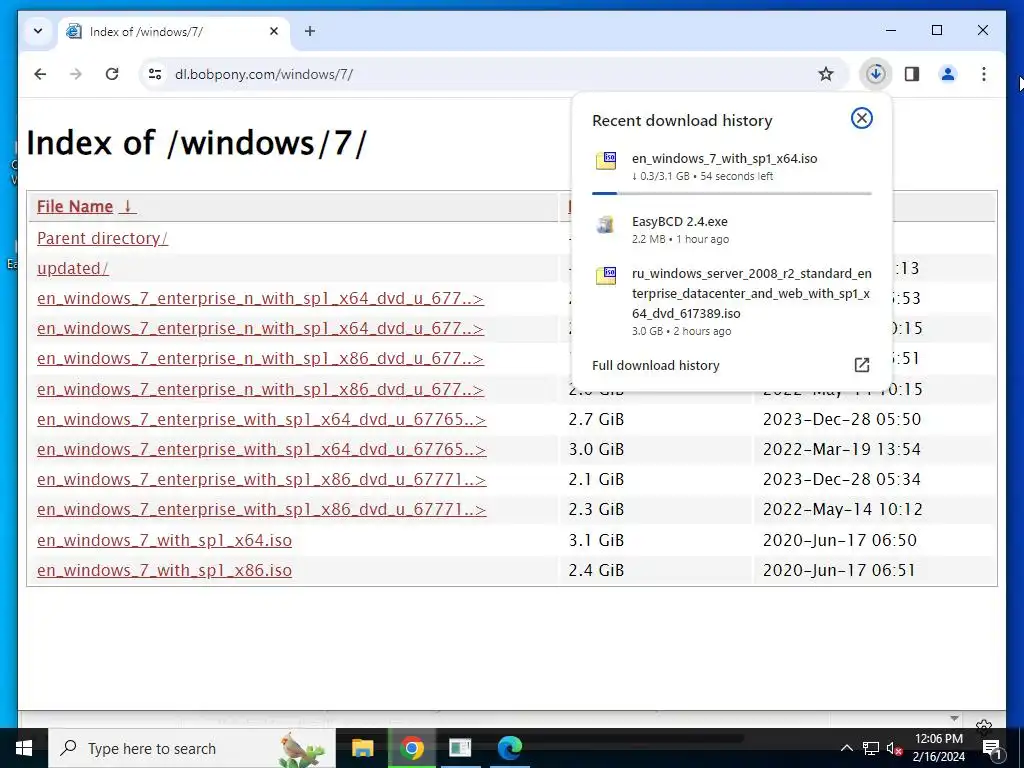This screenshot has height=768, width=1024.
Task: Click the ru_windows_server_2008_r2 download entry name
Action: point(752,293)
